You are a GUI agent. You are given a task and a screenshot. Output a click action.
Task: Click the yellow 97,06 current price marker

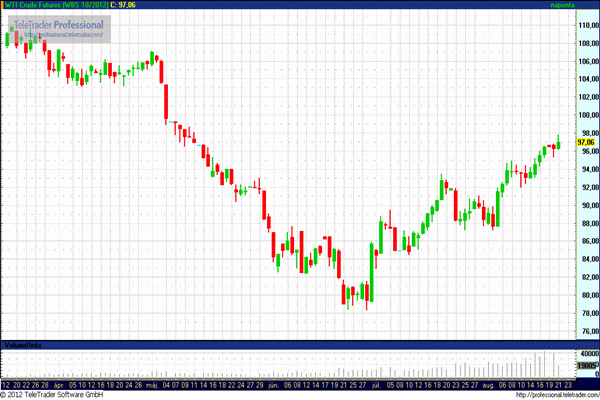pos(585,143)
